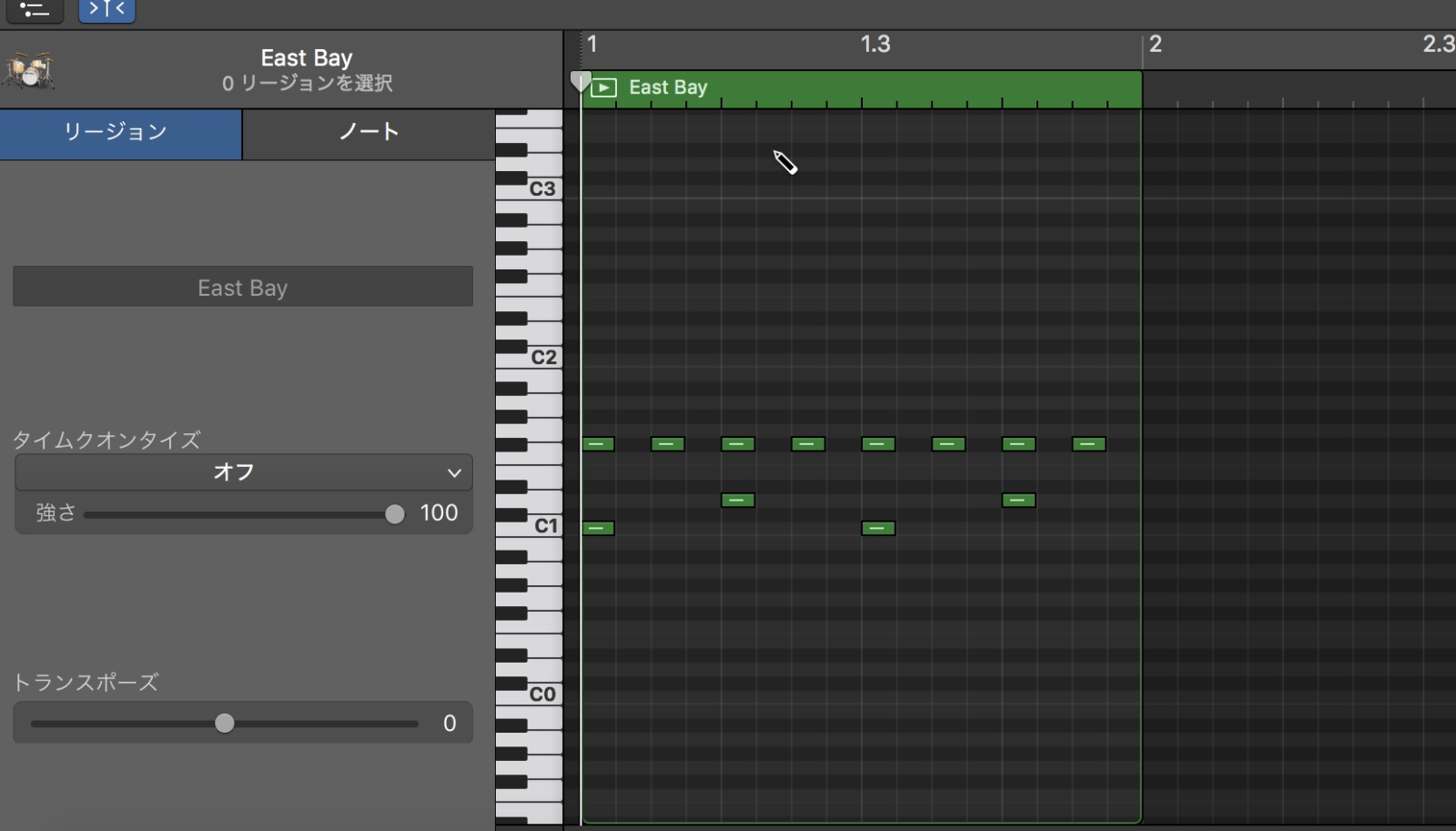Click the 100 strength value display
The height and width of the screenshot is (831, 1456).
point(439,513)
